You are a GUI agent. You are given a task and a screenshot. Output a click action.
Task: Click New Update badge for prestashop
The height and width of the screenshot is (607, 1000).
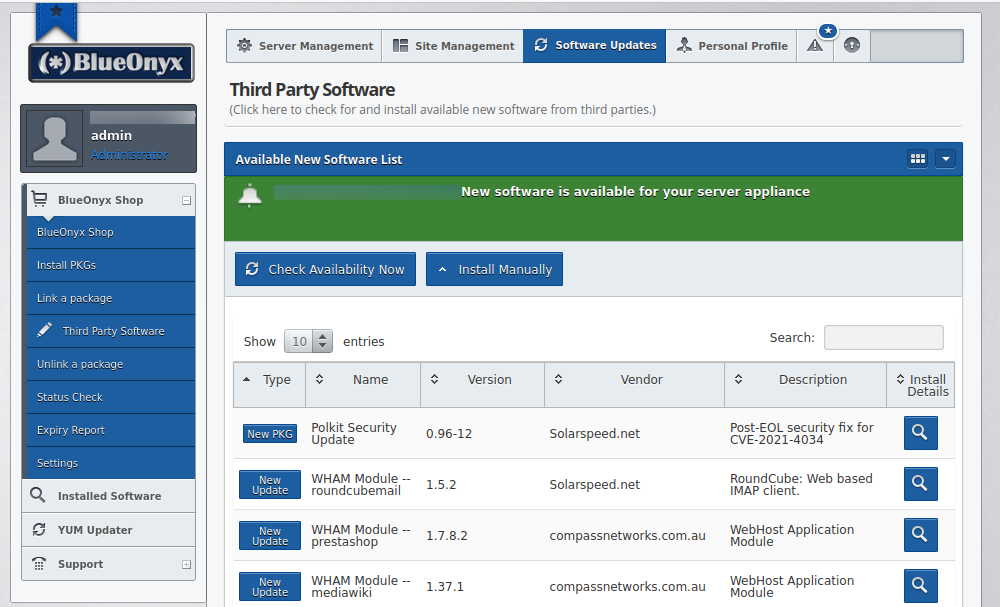(270, 536)
